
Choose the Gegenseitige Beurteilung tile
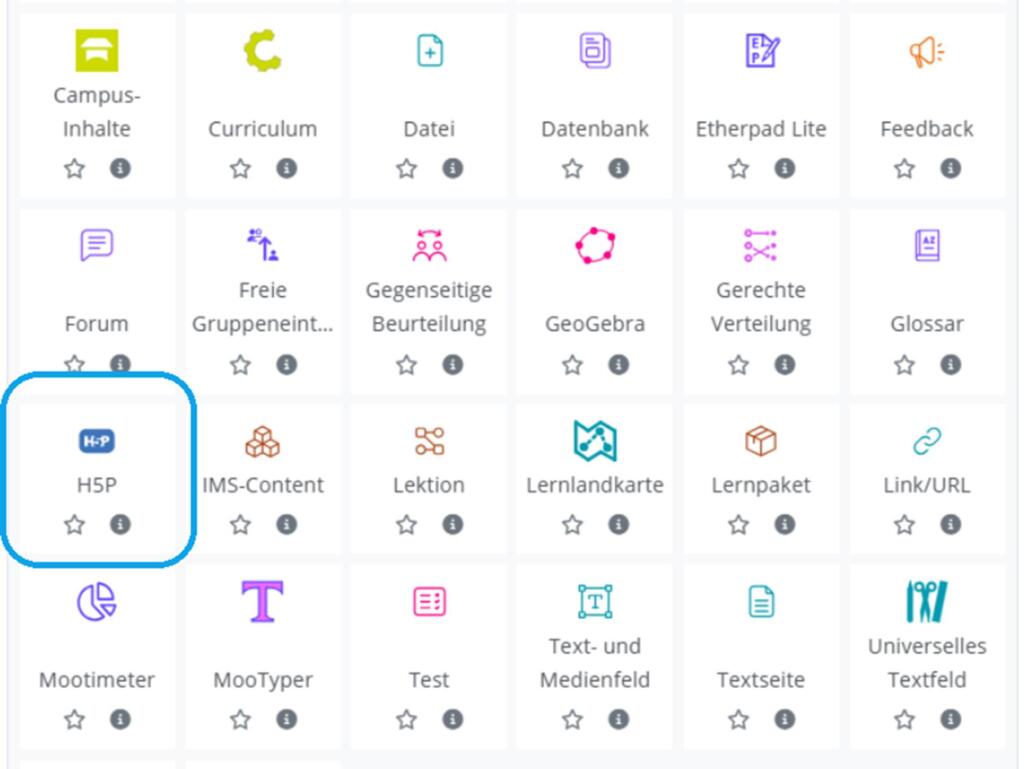[429, 290]
